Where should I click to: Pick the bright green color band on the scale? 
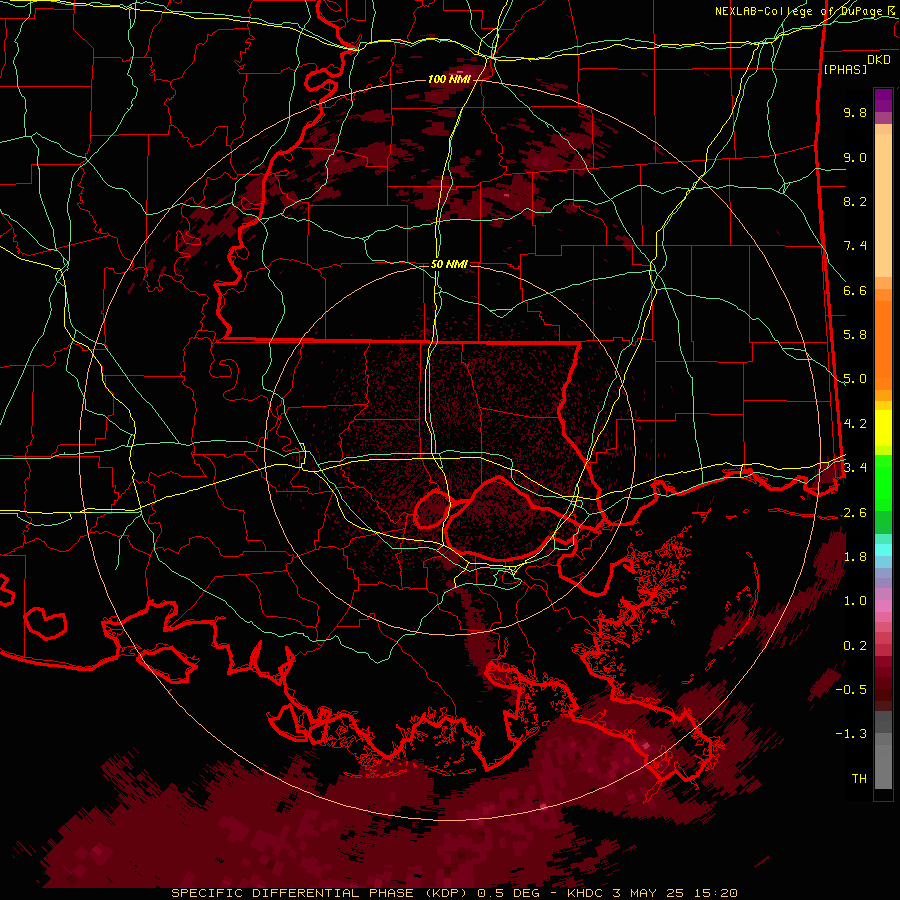pyautogui.click(x=883, y=483)
